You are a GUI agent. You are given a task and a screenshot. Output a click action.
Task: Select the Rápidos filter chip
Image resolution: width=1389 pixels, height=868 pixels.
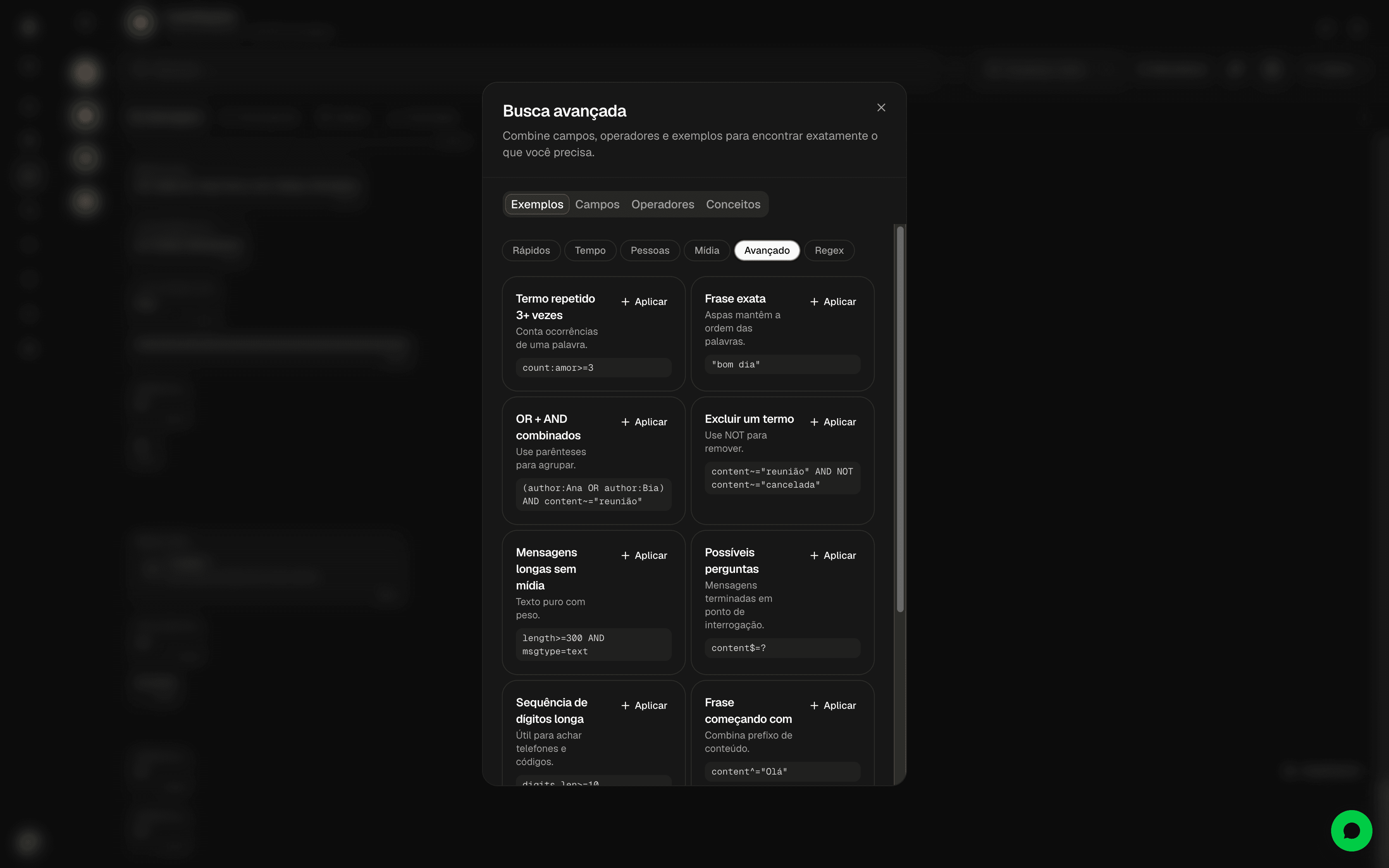point(531,250)
